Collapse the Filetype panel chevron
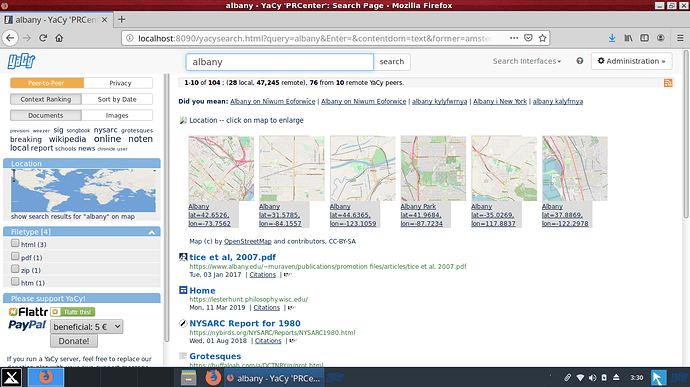This screenshot has height=387, width=690. pos(152,232)
